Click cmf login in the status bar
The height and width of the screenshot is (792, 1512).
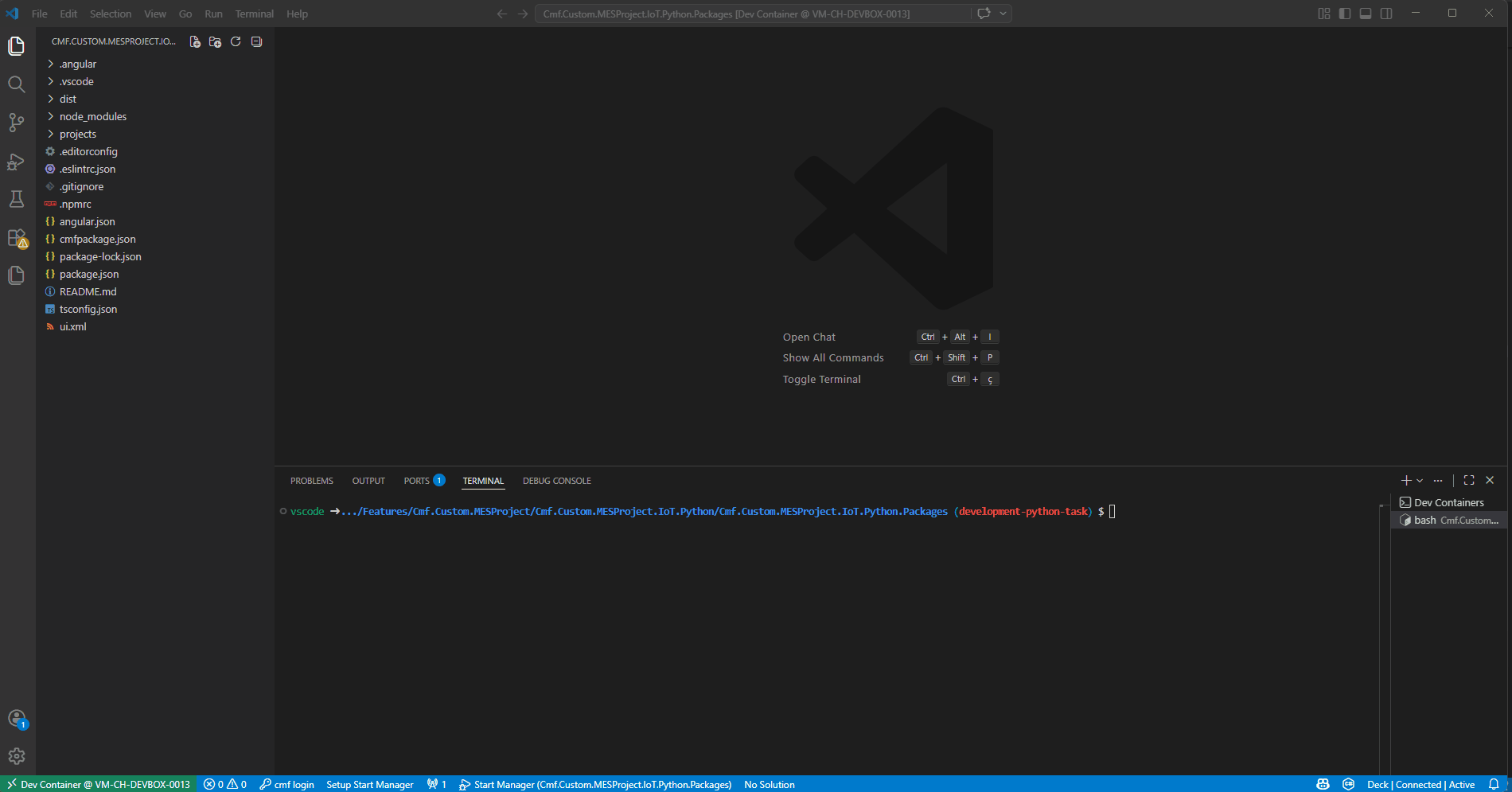click(287, 784)
